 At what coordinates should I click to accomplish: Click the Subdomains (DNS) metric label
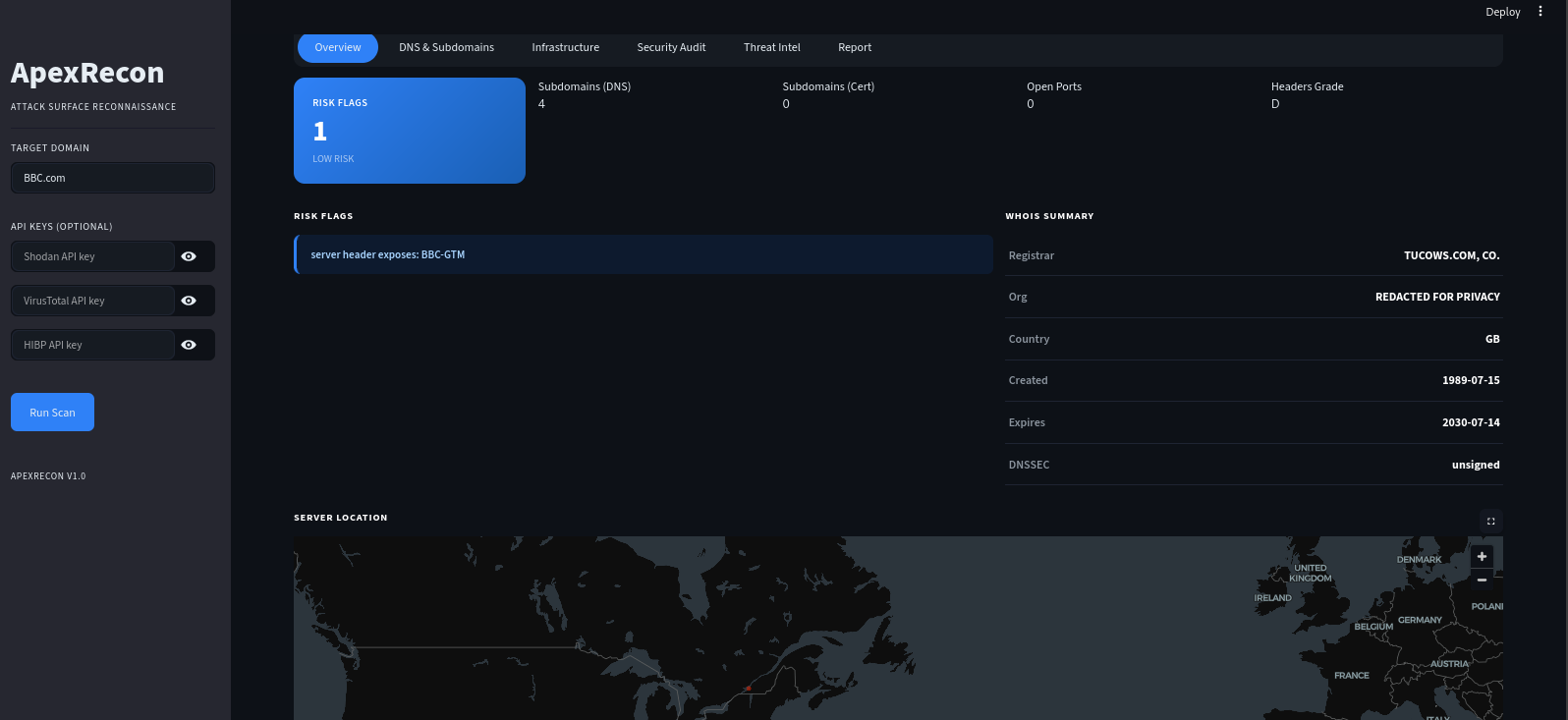click(x=585, y=86)
